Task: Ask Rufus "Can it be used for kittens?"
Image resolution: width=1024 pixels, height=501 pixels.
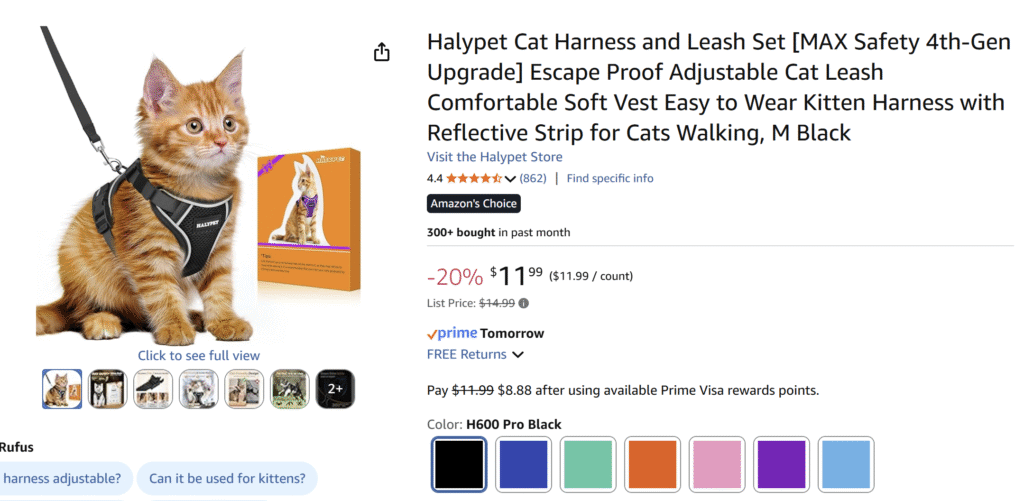Action: [x=227, y=479]
